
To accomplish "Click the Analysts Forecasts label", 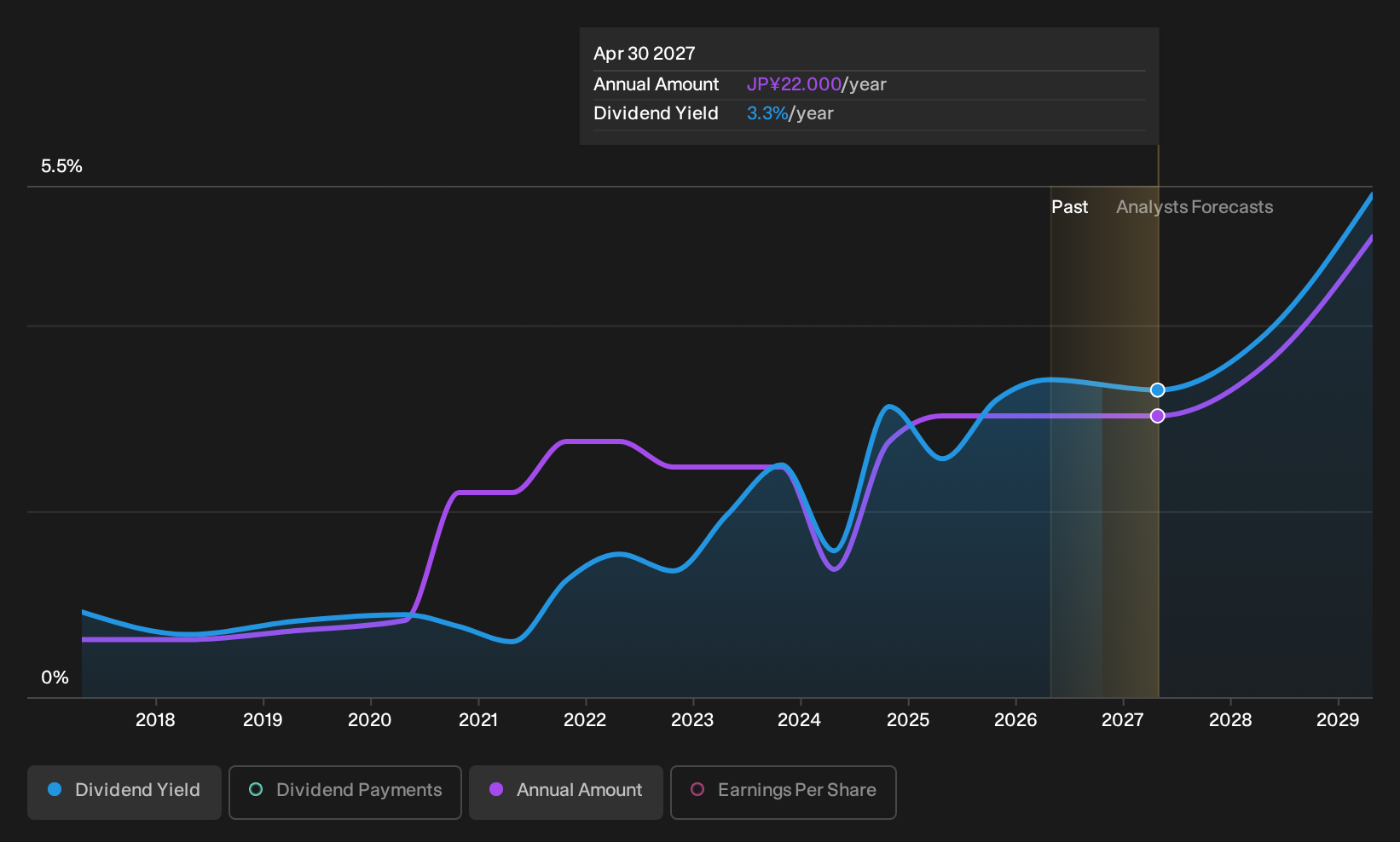I will click(1195, 207).
